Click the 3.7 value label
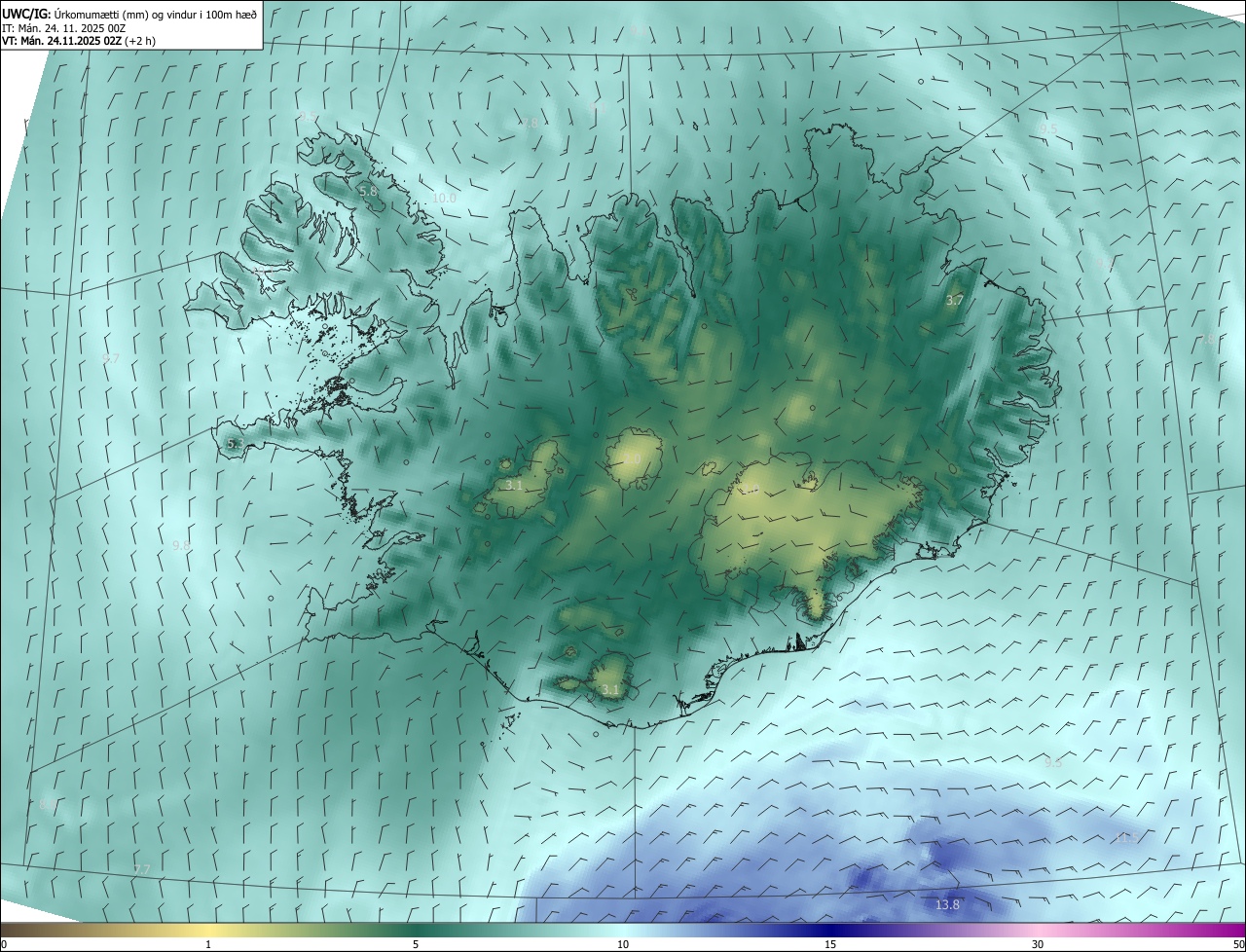1246x952 pixels. pyautogui.click(x=955, y=301)
